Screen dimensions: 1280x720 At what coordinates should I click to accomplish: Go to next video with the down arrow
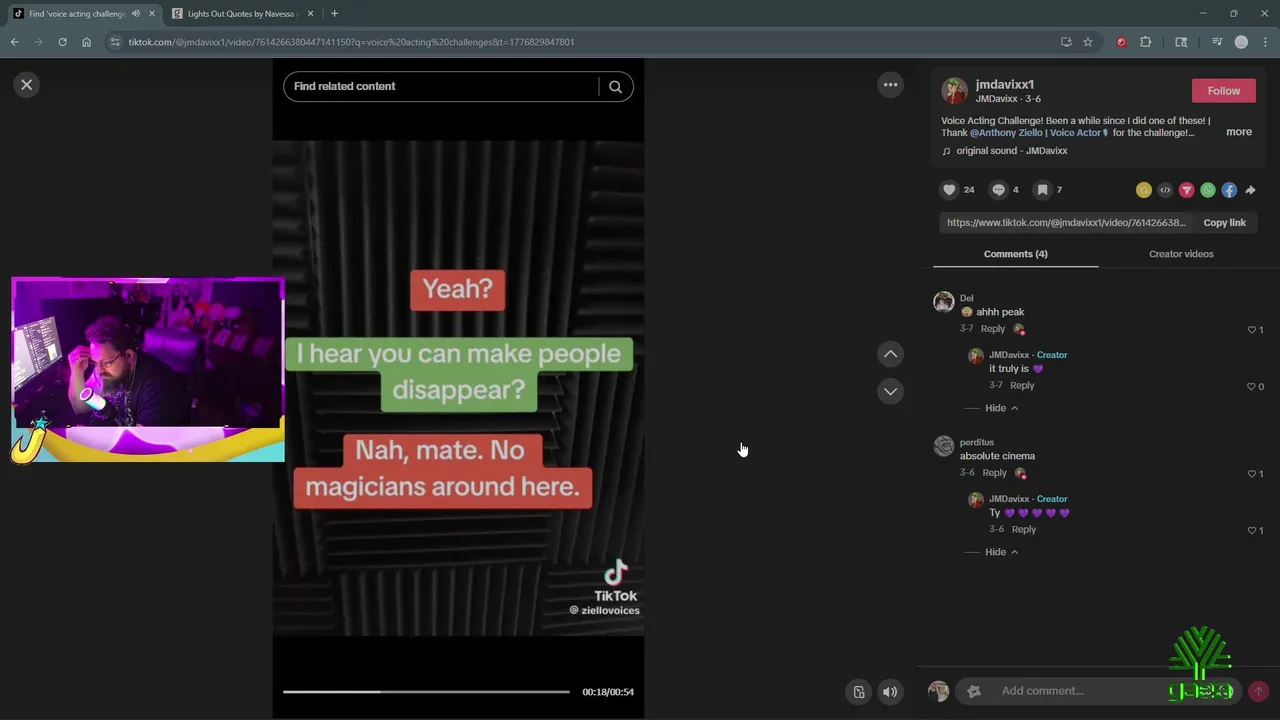pyautogui.click(x=890, y=391)
